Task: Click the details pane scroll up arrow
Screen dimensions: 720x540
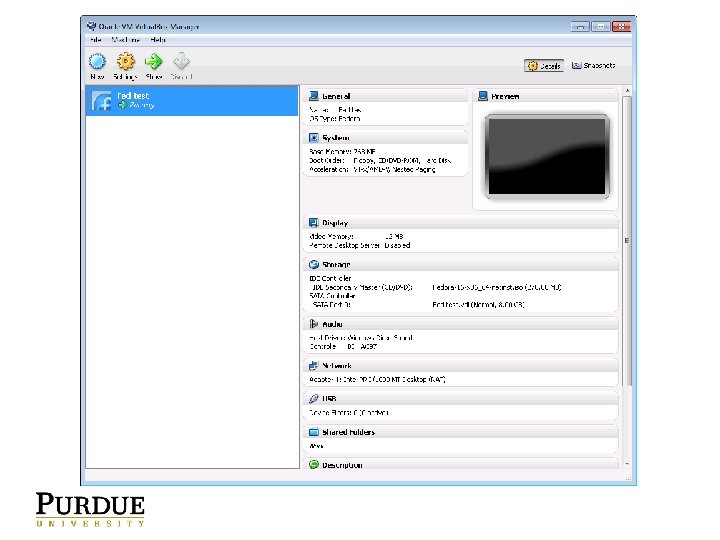Action: click(627, 90)
